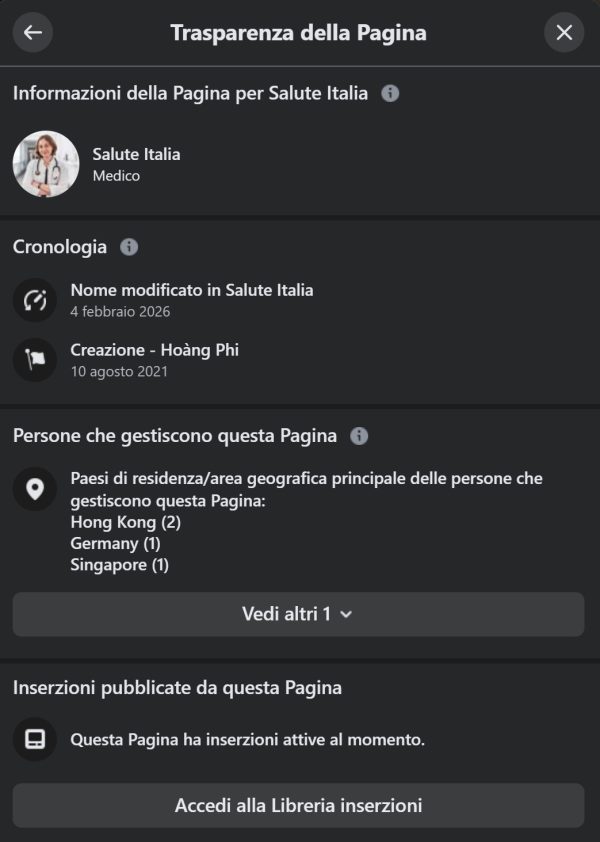Screen dimensions: 600x842
Task: Close the Trasparenza della Pagina dialog
Action: tap(564, 33)
